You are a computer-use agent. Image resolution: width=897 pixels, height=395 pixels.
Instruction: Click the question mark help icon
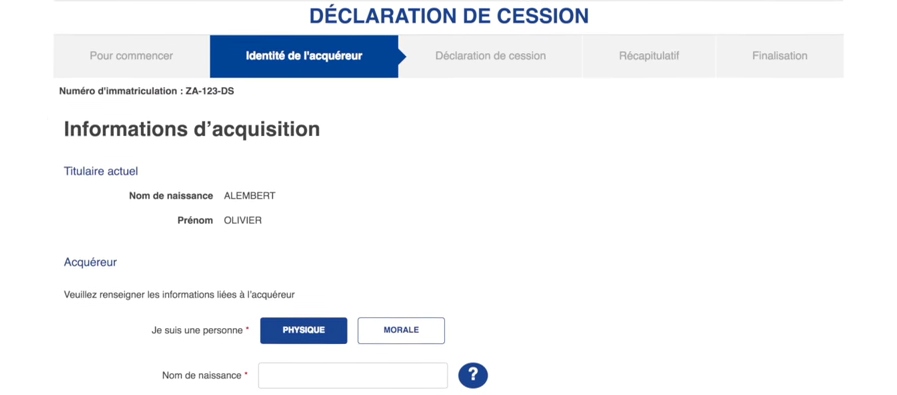(x=473, y=376)
